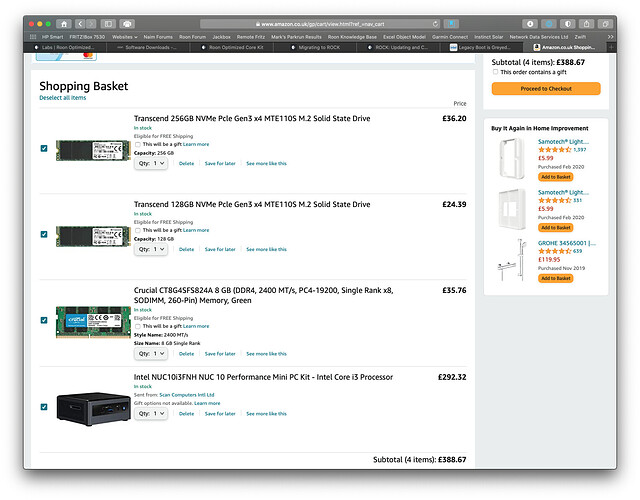Open GROHE shower product thumbnail
The width and height of the screenshot is (640, 500).
pyautogui.click(x=512, y=260)
